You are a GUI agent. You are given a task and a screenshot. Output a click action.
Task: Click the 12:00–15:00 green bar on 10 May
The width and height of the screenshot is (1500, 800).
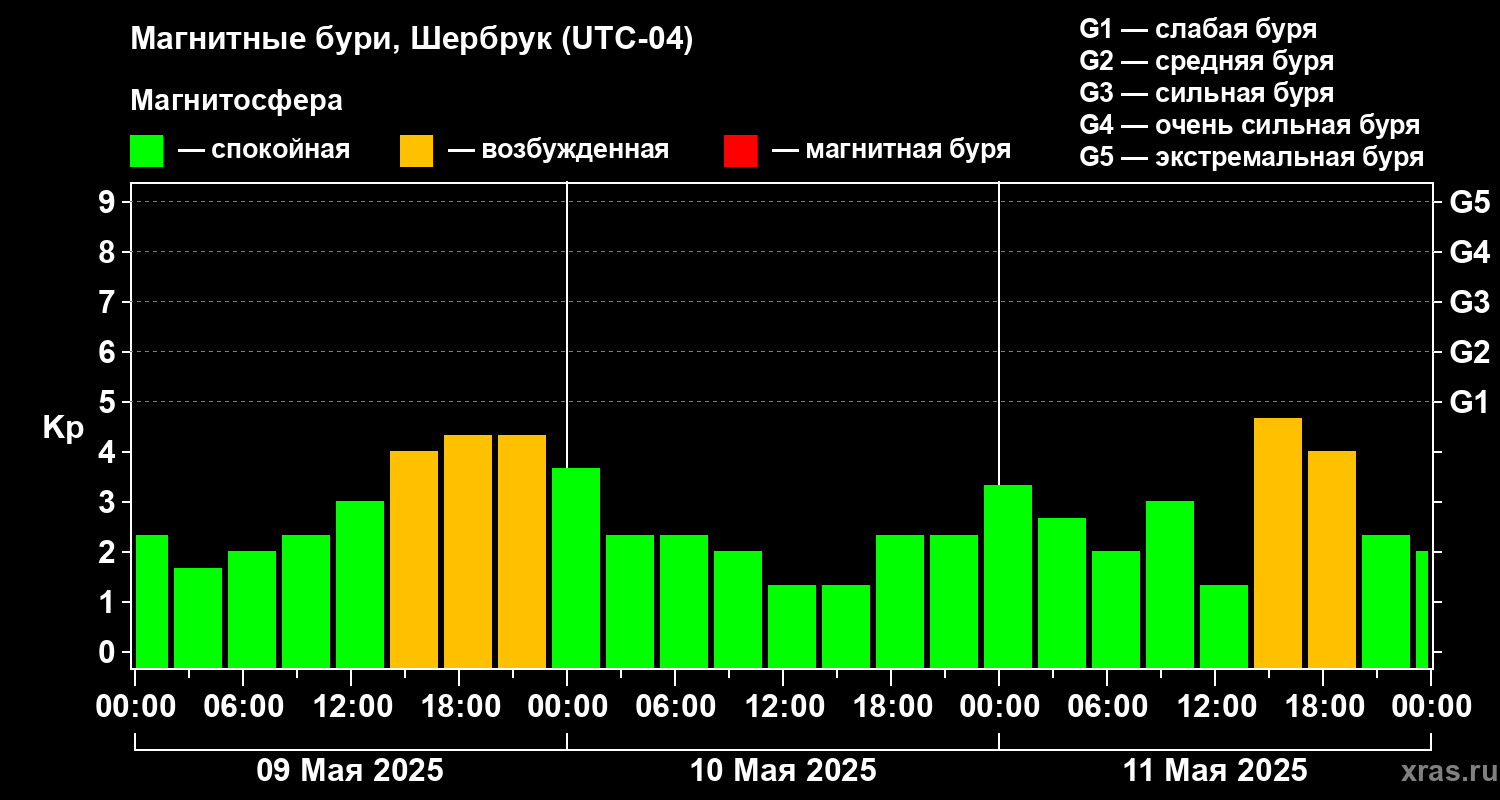click(x=792, y=626)
